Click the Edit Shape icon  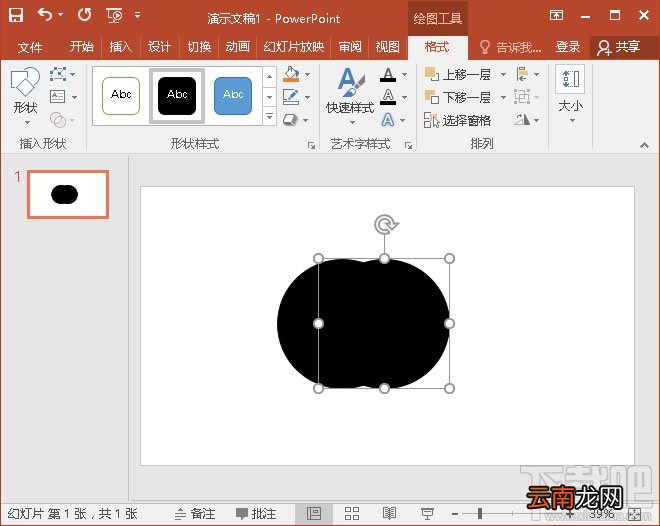click(58, 74)
